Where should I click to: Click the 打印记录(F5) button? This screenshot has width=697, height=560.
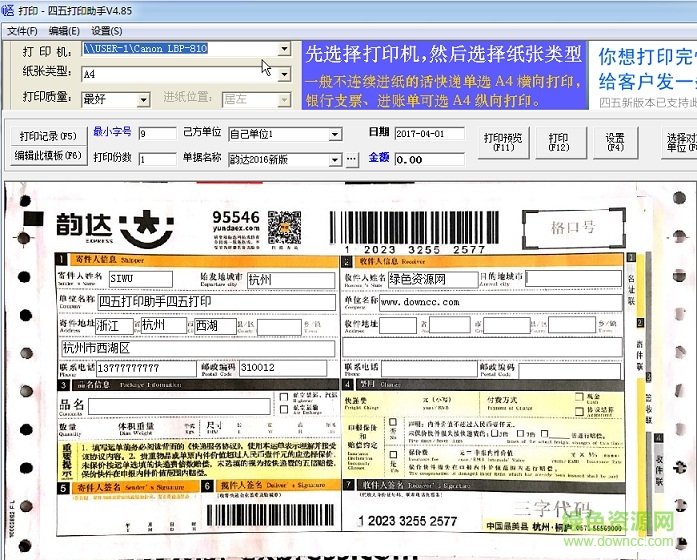point(47,136)
